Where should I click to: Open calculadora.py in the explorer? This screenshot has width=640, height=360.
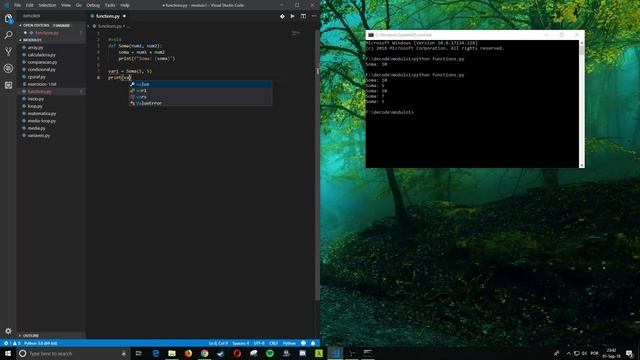point(41,55)
